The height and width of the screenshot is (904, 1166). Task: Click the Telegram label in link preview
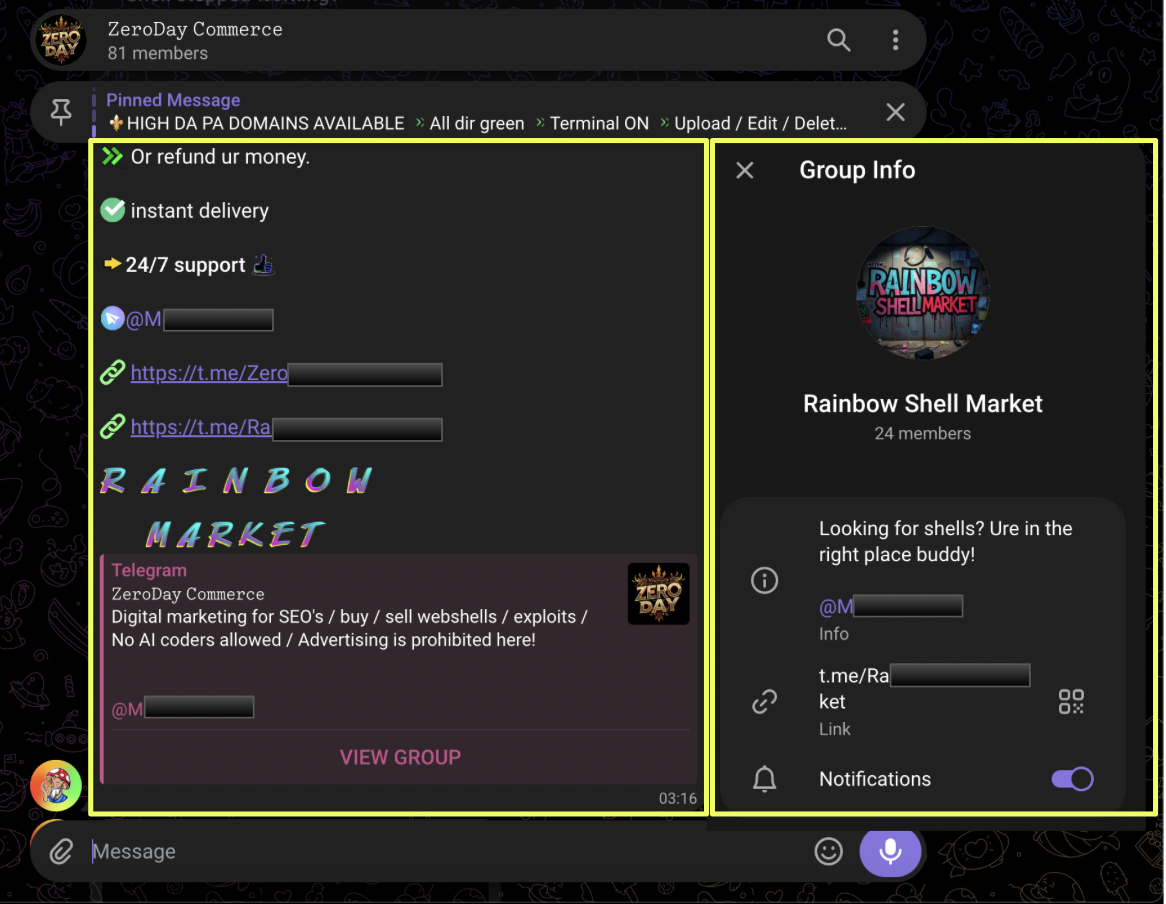[149, 570]
